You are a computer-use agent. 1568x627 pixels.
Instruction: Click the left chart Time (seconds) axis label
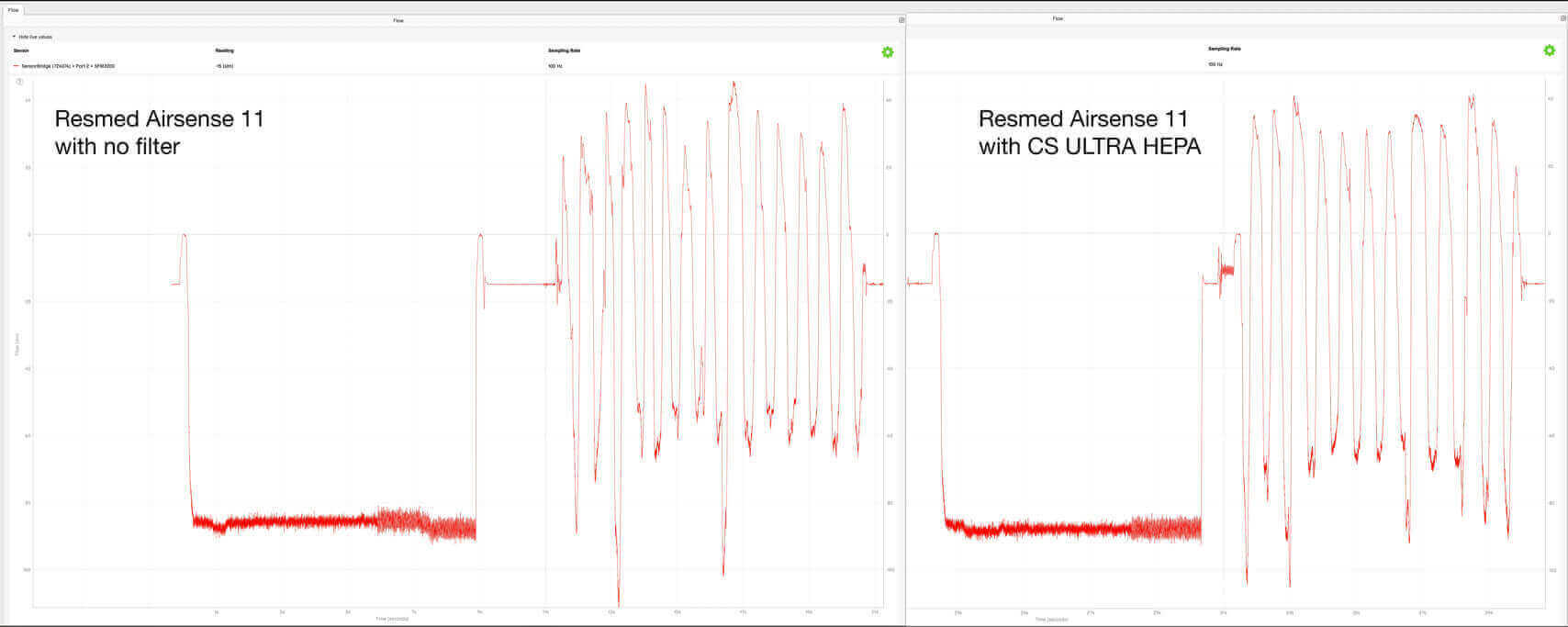coord(392,619)
